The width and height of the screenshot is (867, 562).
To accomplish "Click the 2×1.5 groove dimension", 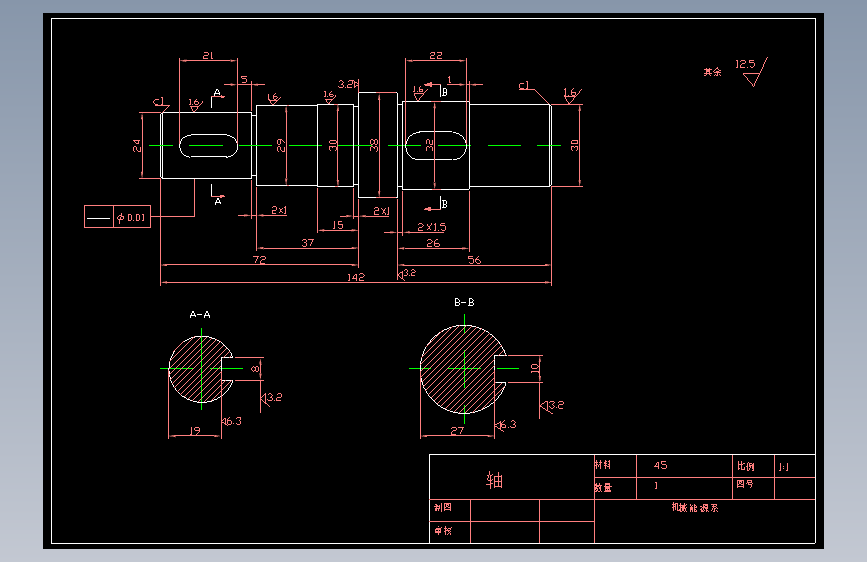I will pyautogui.click(x=432, y=227).
